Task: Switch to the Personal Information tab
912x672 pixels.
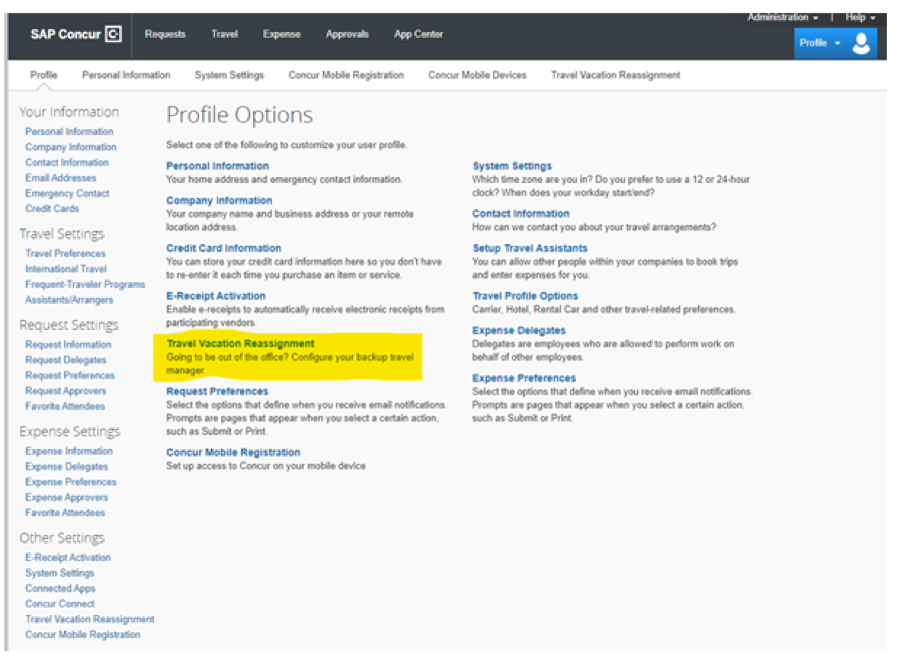Action: (x=126, y=75)
